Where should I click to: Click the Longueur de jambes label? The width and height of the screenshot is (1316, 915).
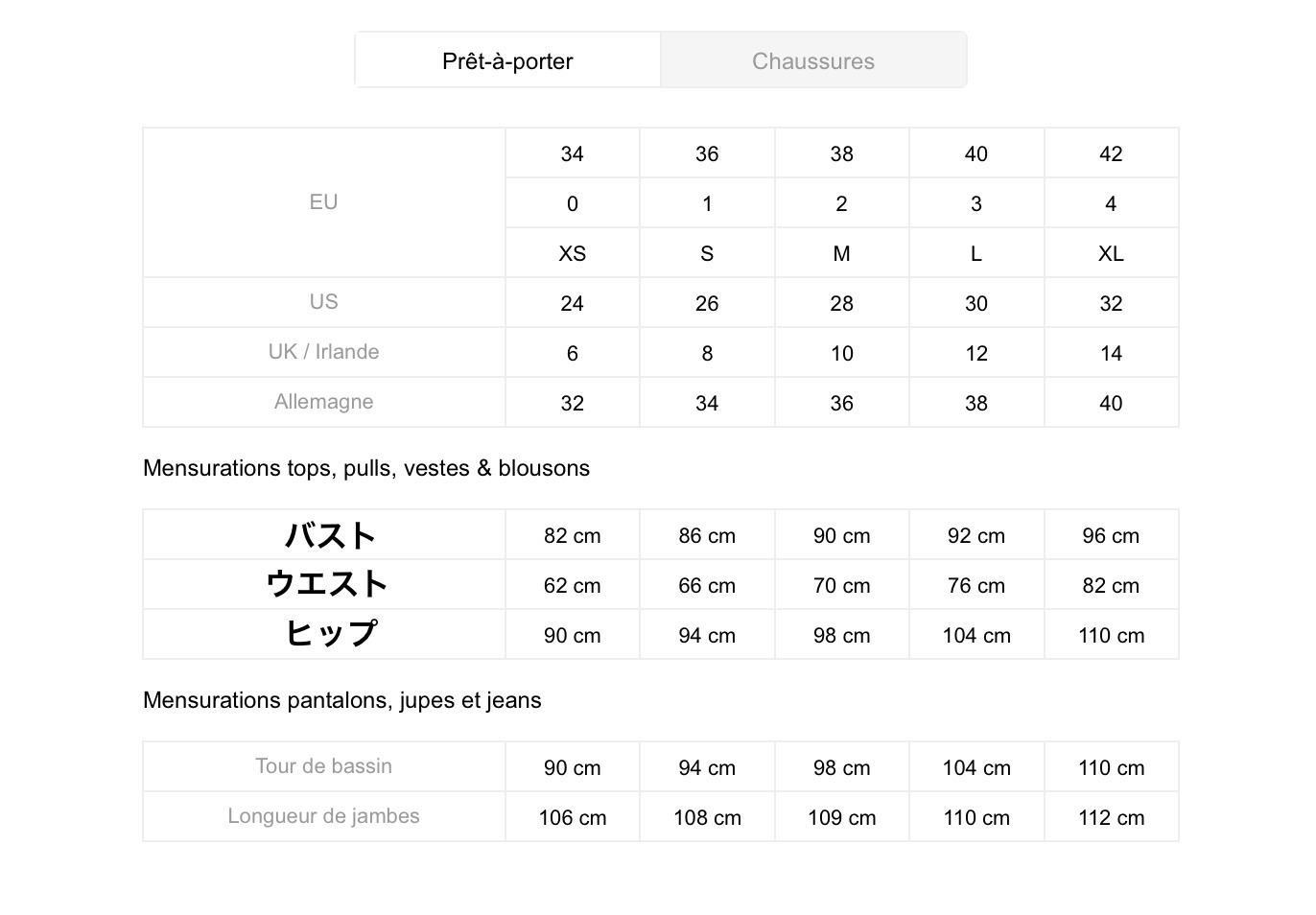point(324,816)
